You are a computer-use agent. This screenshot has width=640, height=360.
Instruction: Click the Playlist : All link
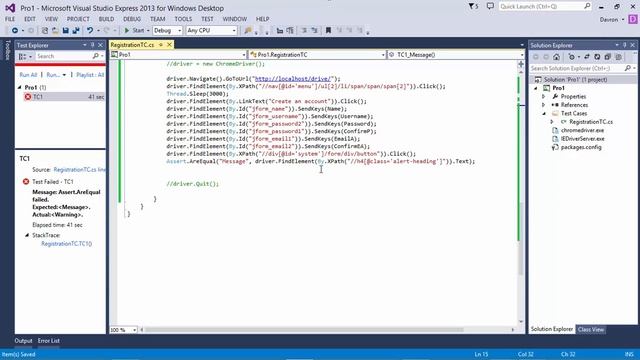click(x=90, y=75)
